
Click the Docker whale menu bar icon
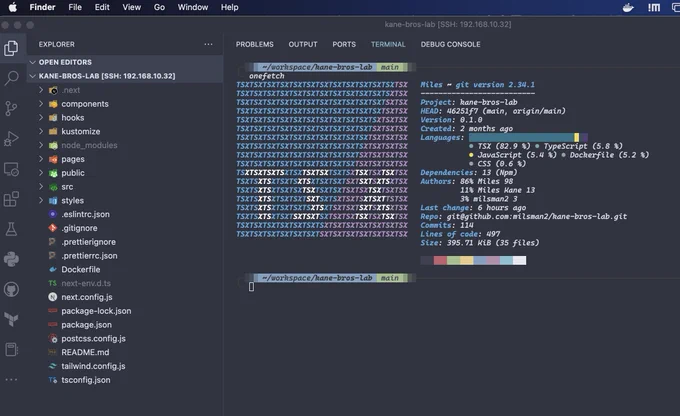point(628,7)
